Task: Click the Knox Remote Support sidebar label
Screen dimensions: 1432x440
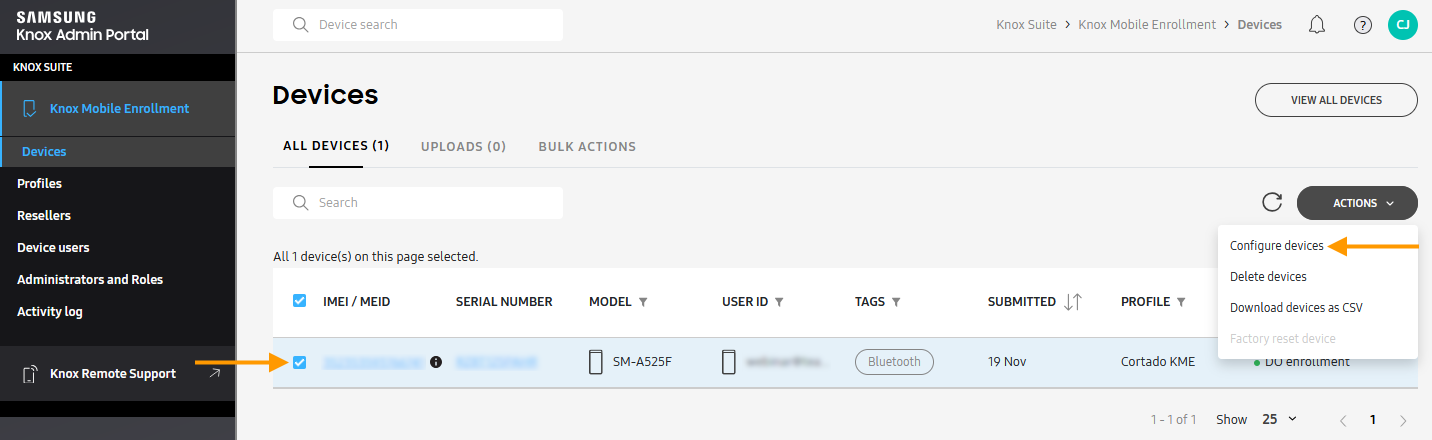Action: tap(113, 374)
